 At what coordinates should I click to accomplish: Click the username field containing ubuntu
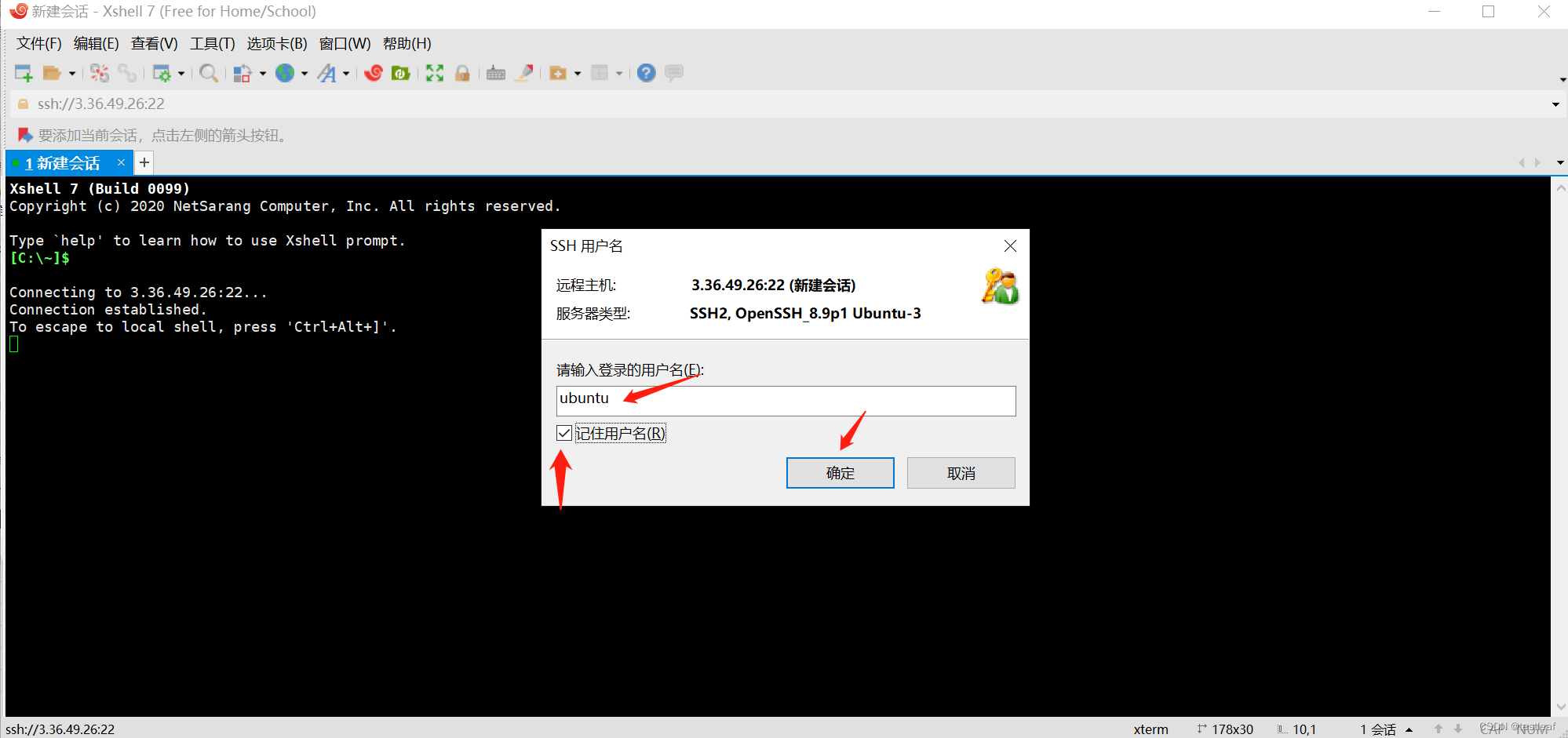(786, 401)
